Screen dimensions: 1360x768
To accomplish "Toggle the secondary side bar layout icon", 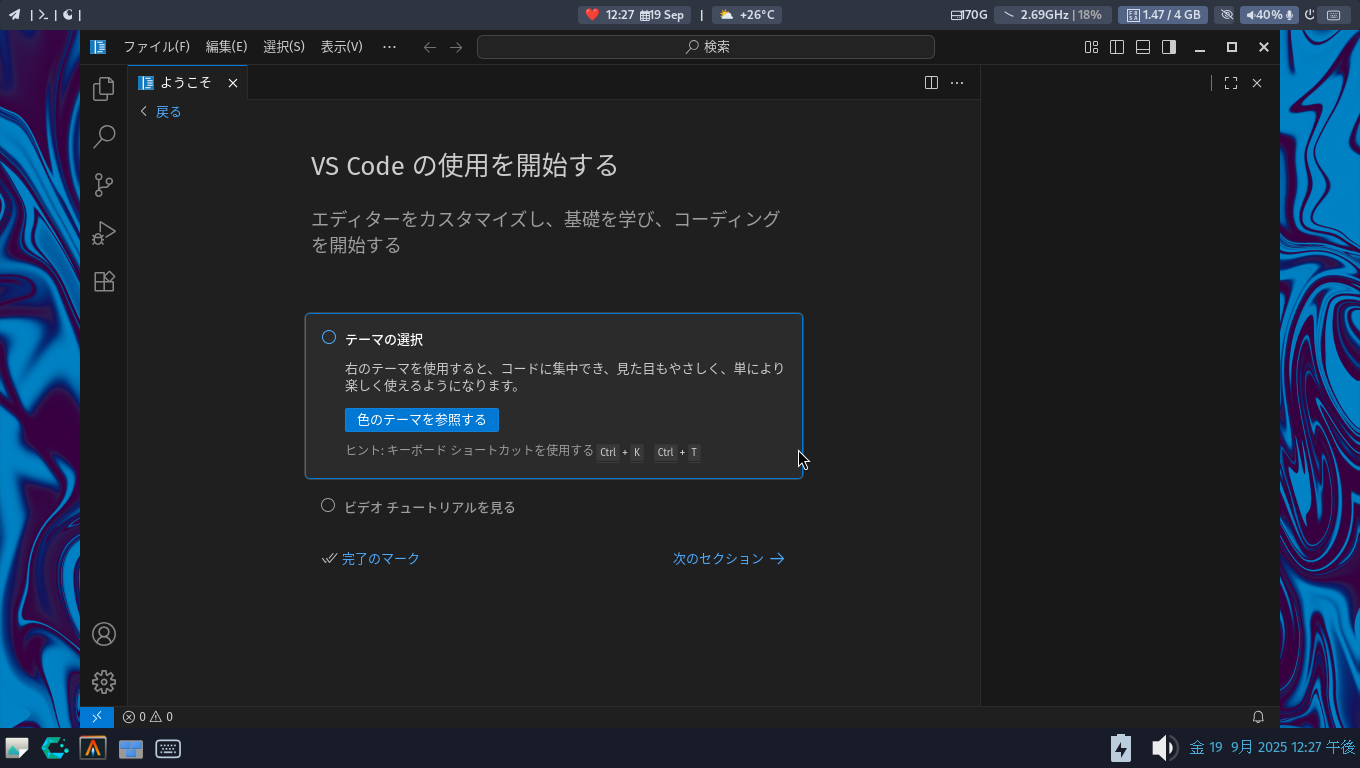I will pyautogui.click(x=1169, y=47).
